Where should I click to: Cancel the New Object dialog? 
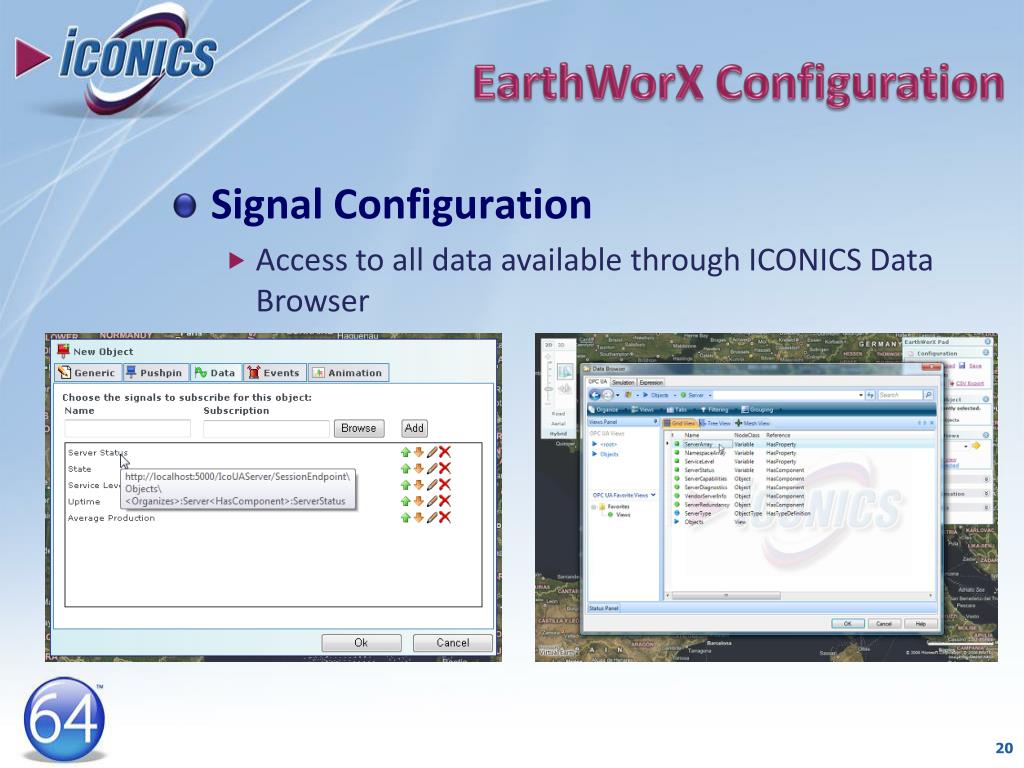[453, 643]
